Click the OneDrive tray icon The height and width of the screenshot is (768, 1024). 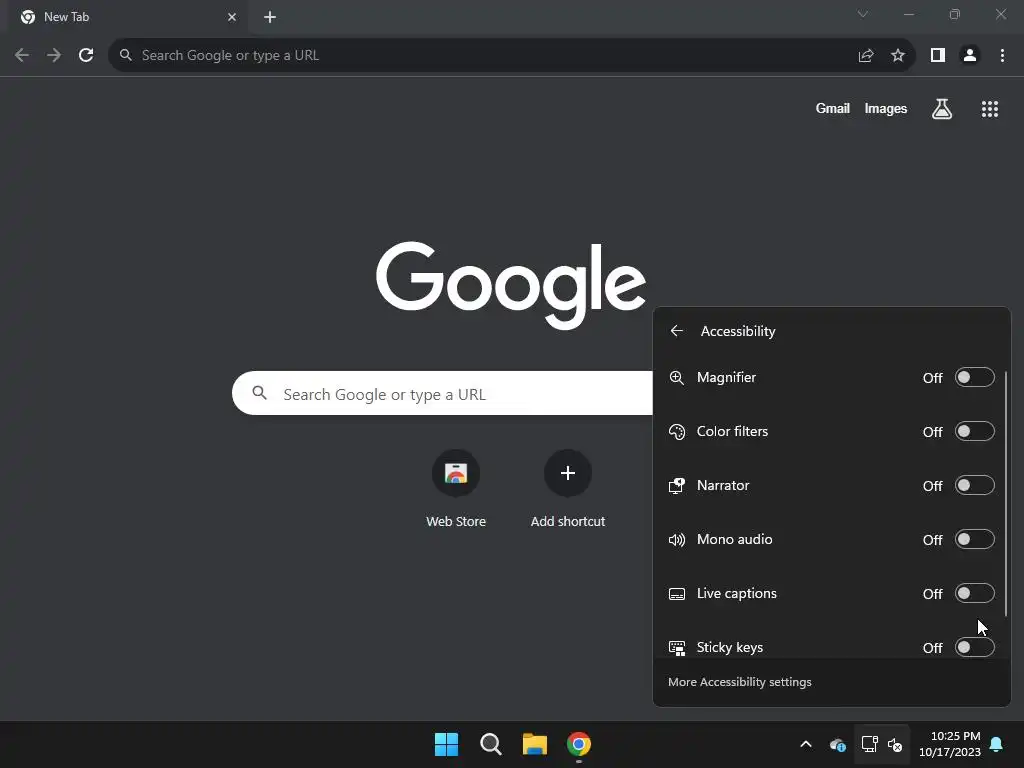point(838,744)
